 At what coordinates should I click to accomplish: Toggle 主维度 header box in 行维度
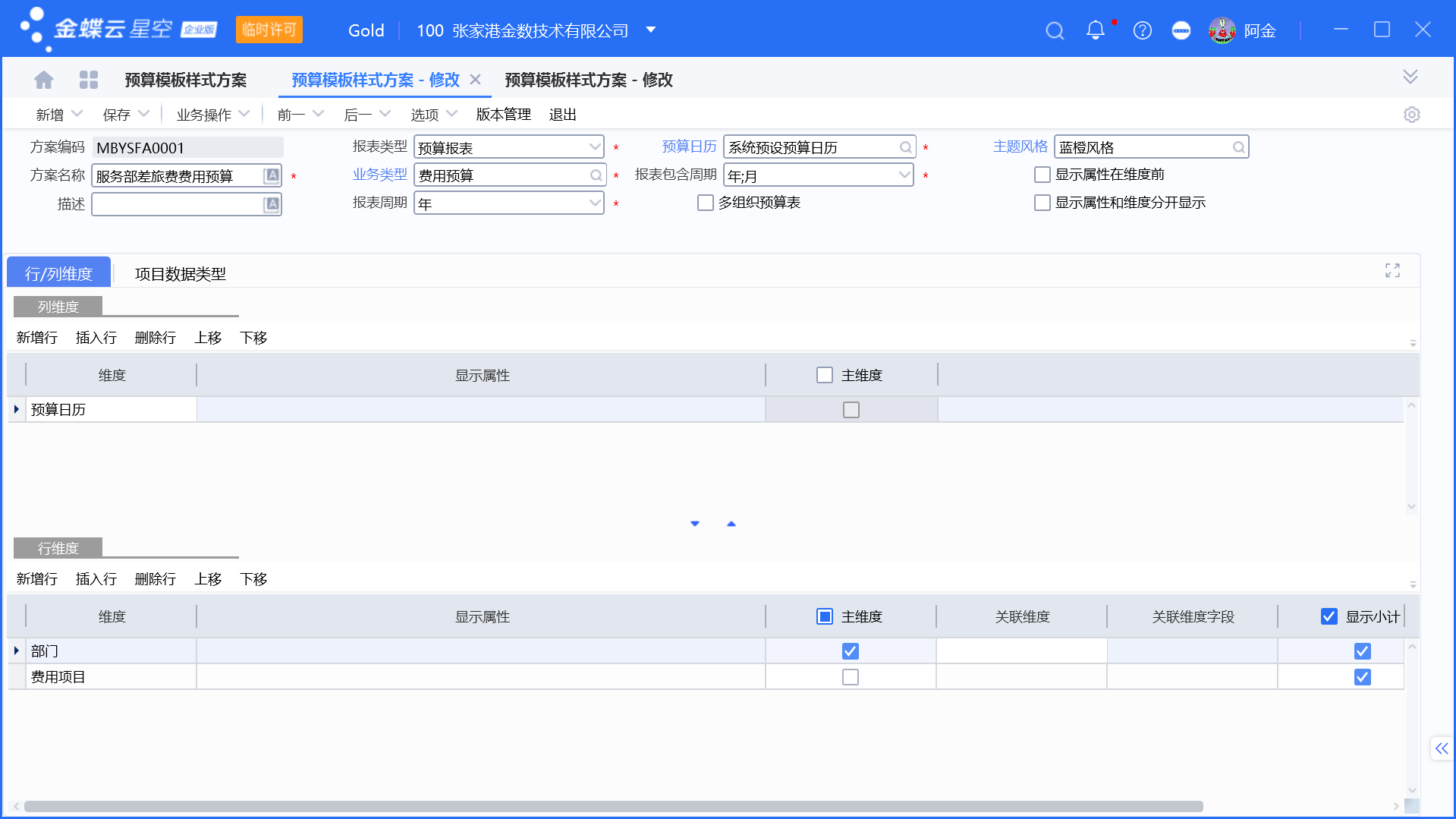tap(825, 616)
